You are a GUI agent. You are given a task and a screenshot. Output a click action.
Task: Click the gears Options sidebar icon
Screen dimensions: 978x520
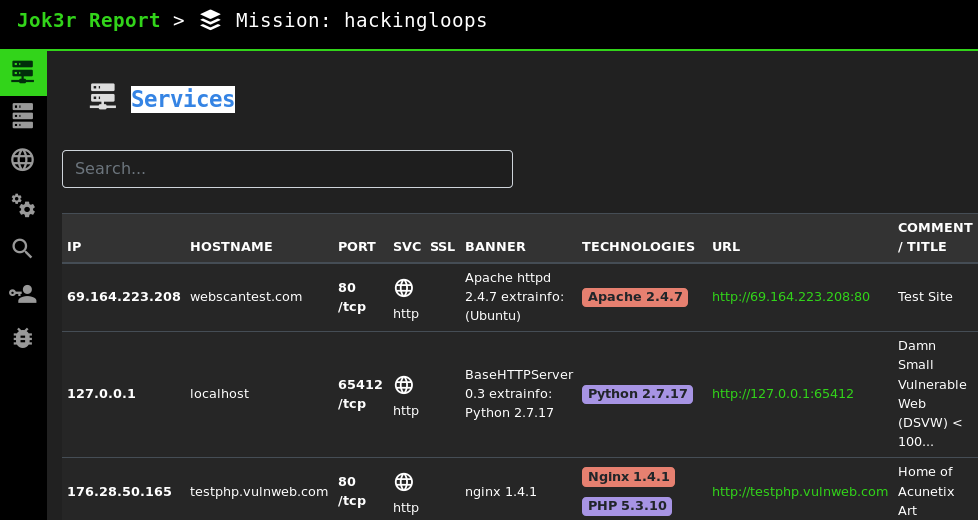pos(23,205)
